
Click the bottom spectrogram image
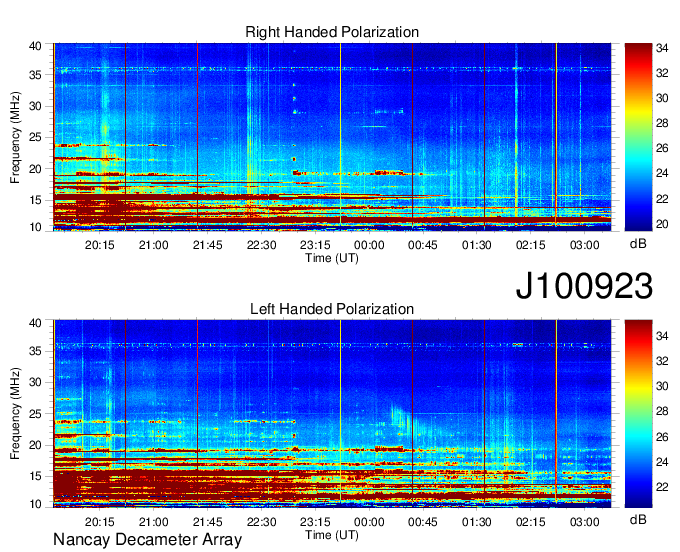(332, 414)
